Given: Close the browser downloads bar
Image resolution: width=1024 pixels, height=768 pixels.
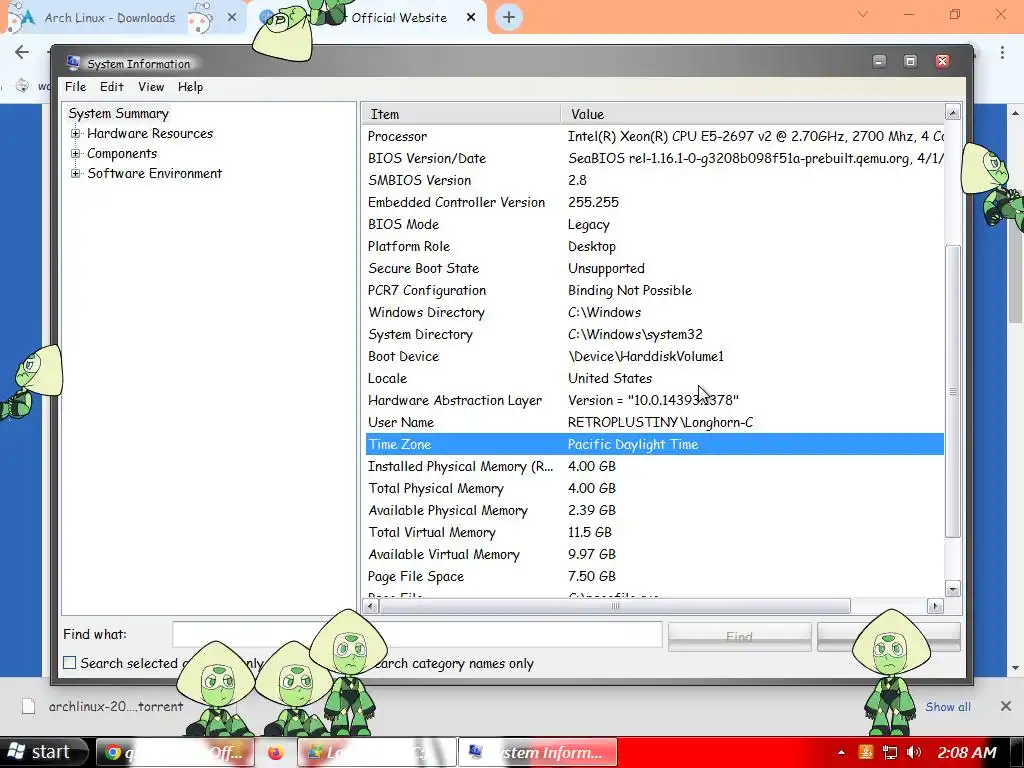Looking at the screenshot, I should [1006, 706].
